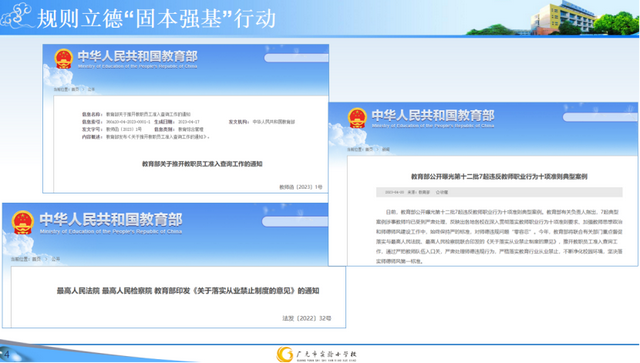Click the national emblem on the 从业禁止制度 notice page
This screenshot has width=640, height=363.
click(22, 223)
